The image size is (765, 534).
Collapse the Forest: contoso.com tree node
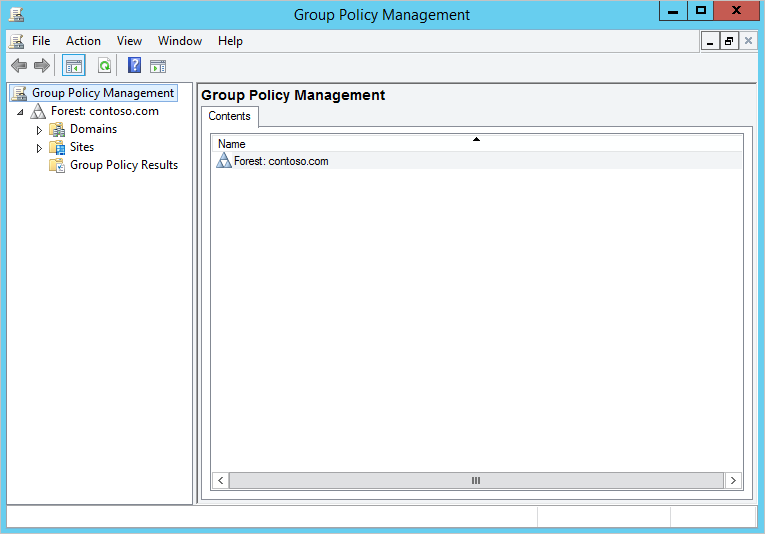click(x=20, y=112)
